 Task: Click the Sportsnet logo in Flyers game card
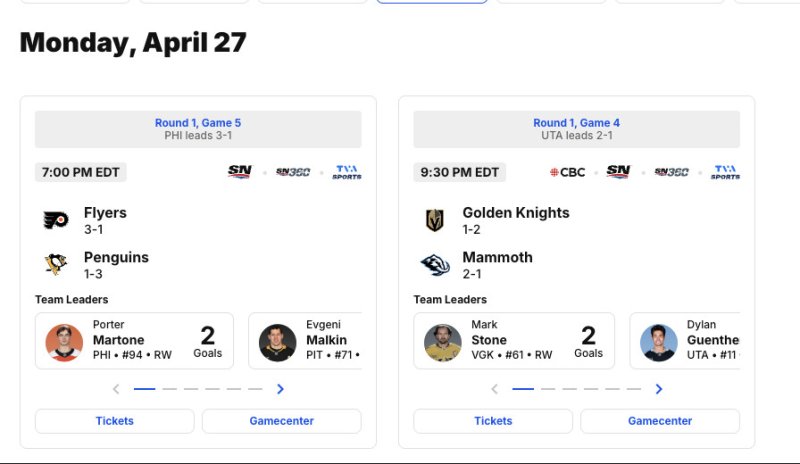coord(239,172)
